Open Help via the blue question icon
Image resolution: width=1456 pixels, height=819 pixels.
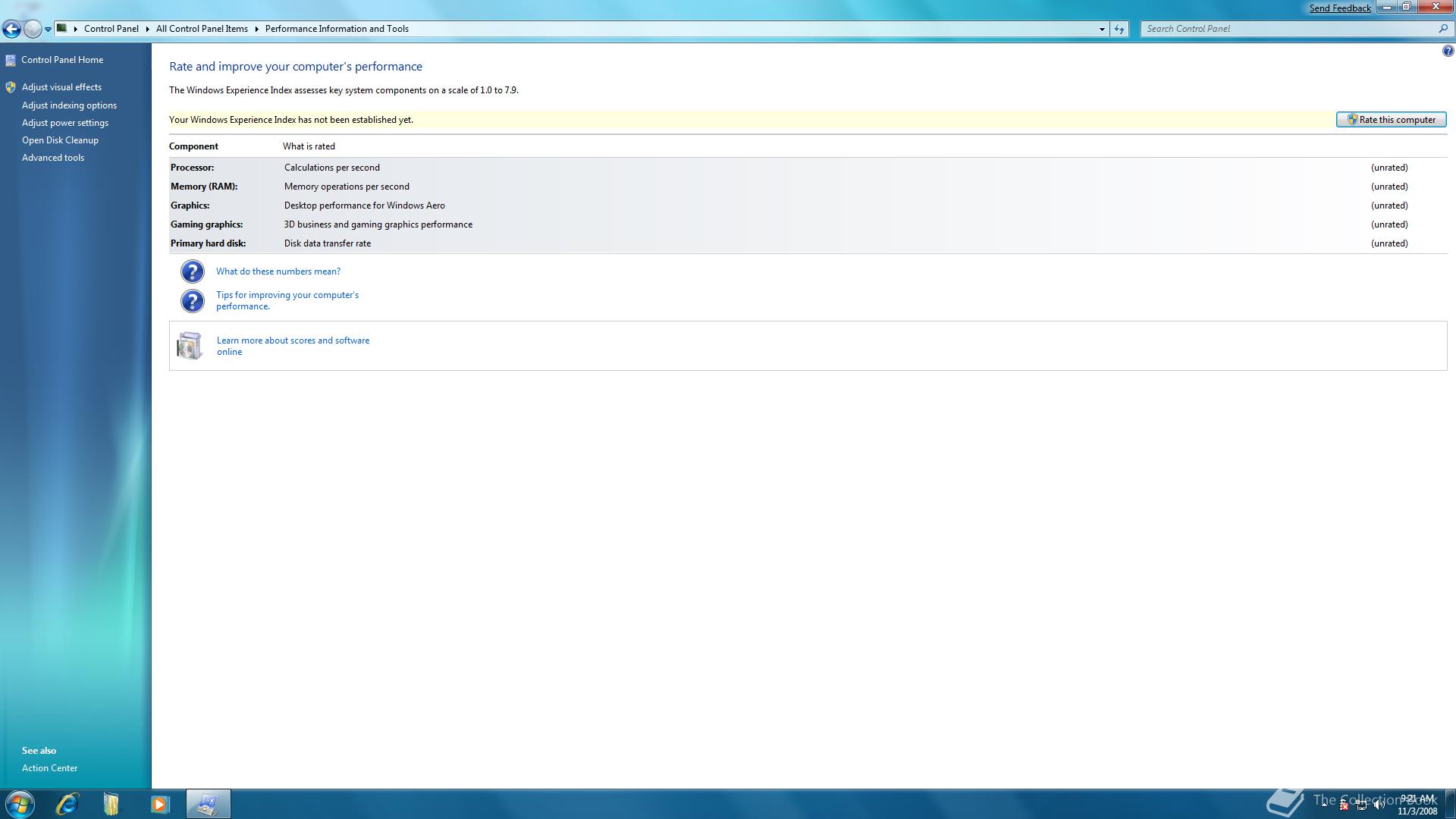coord(1448,52)
